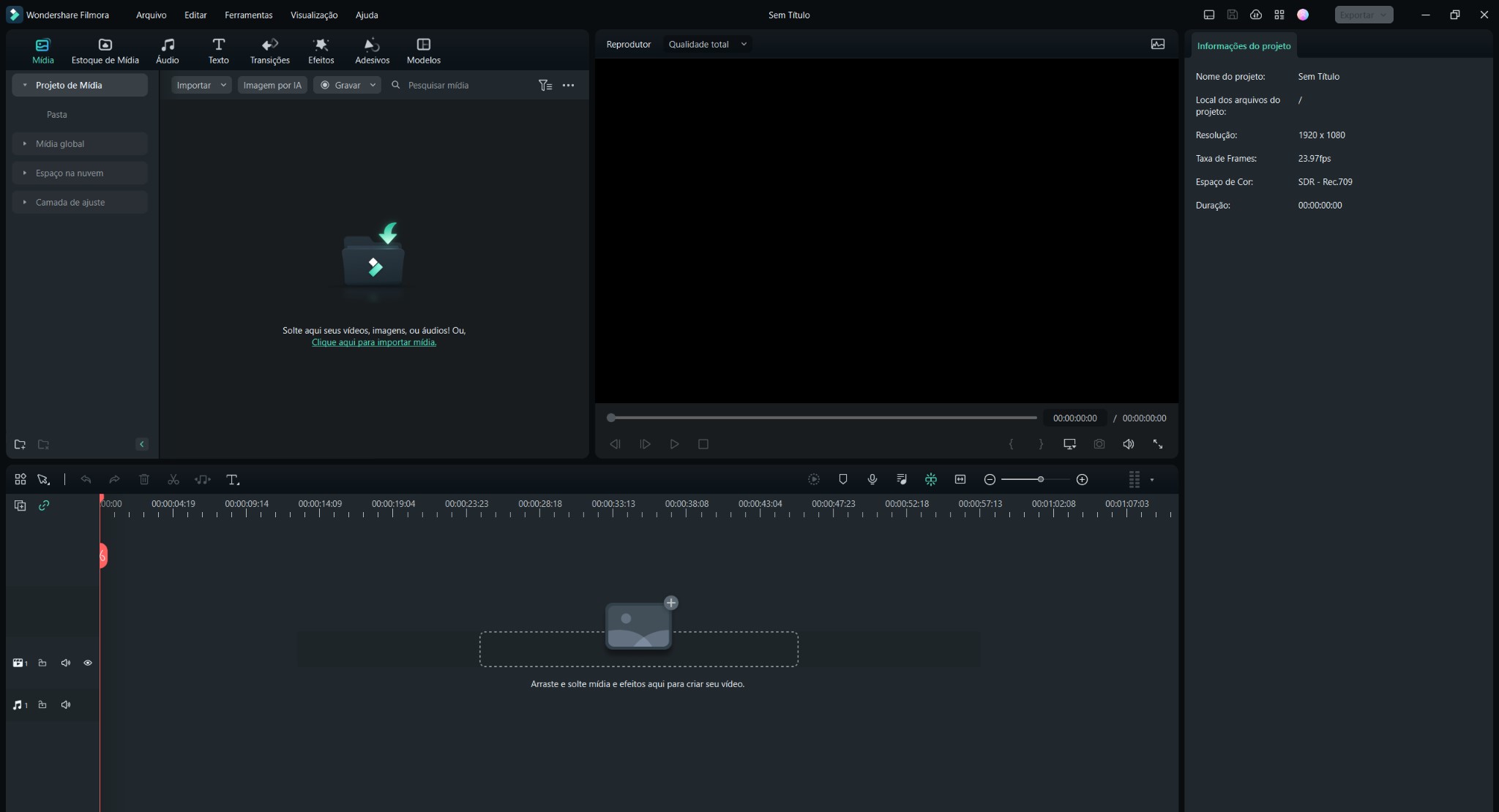Toggle video track 1 visibility eye

coord(88,663)
